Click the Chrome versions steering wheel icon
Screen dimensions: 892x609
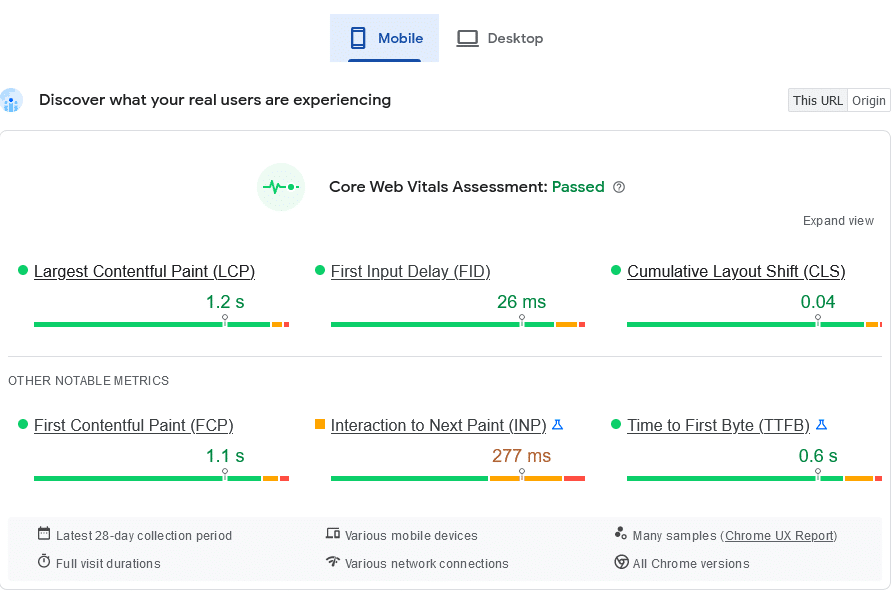pyautogui.click(x=622, y=562)
